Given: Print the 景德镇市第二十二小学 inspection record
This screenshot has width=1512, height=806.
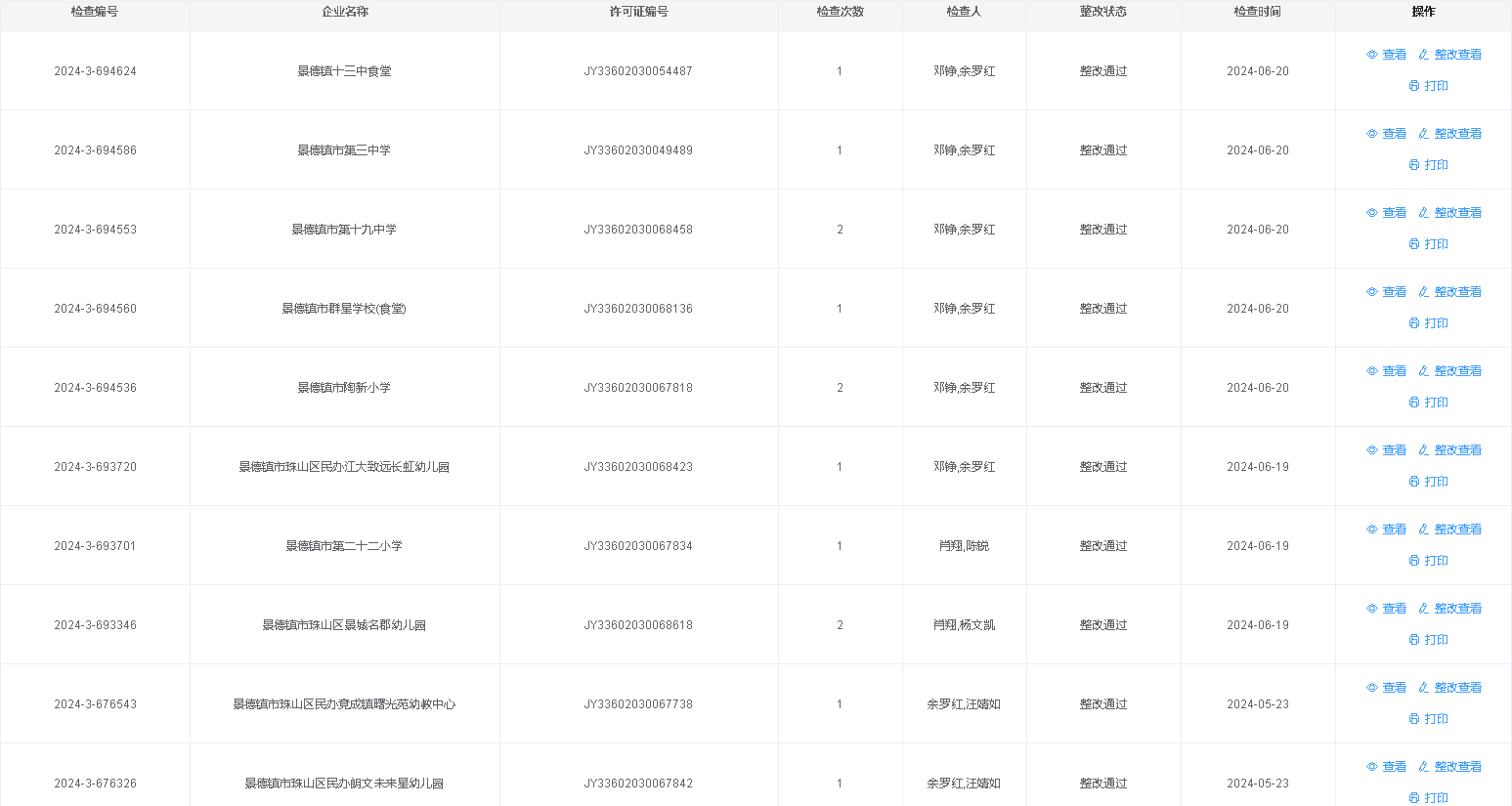Looking at the screenshot, I should 1429,561.
